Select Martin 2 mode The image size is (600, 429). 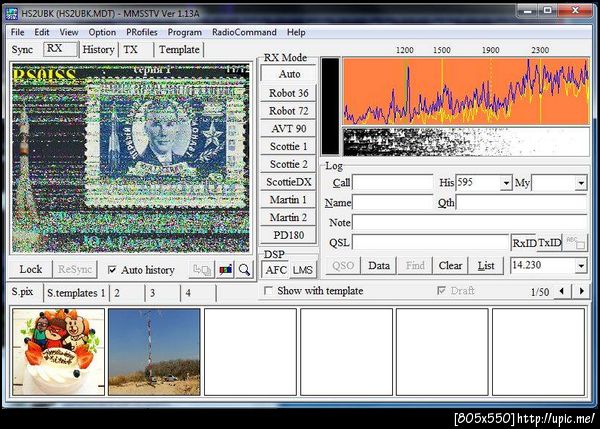coord(289,217)
